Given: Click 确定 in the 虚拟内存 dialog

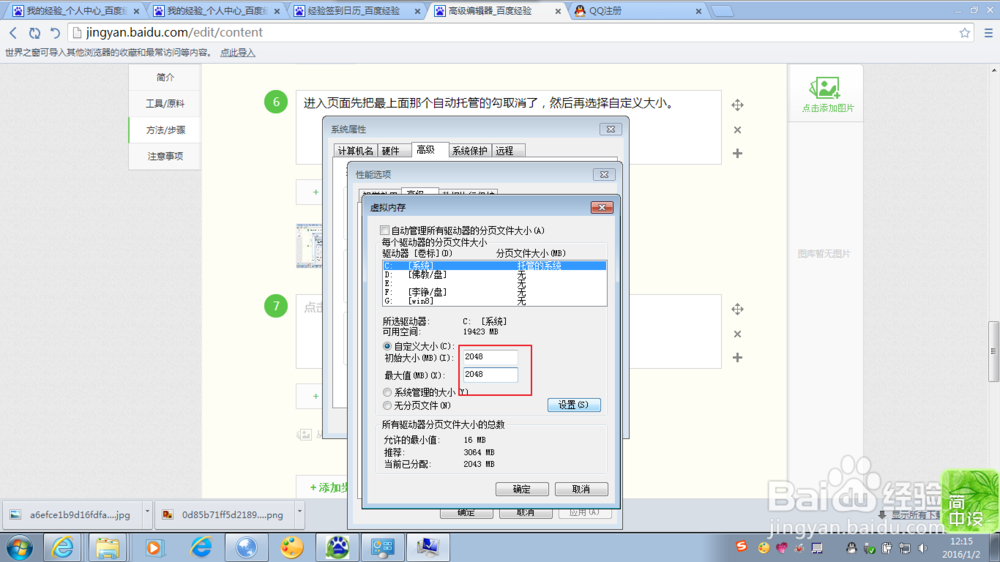Looking at the screenshot, I should click(522, 489).
